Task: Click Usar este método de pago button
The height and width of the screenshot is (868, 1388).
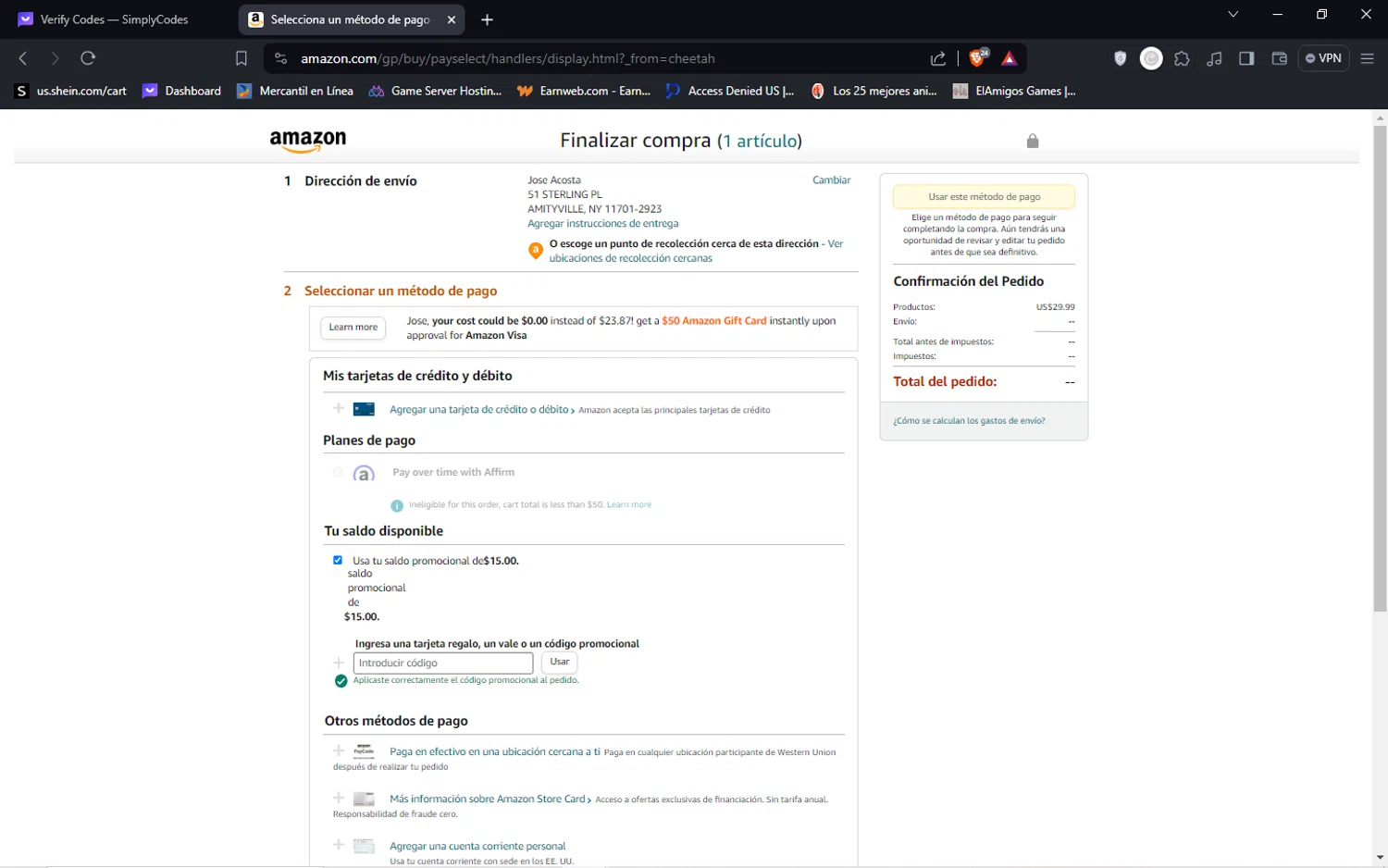Action: pyautogui.click(x=984, y=197)
